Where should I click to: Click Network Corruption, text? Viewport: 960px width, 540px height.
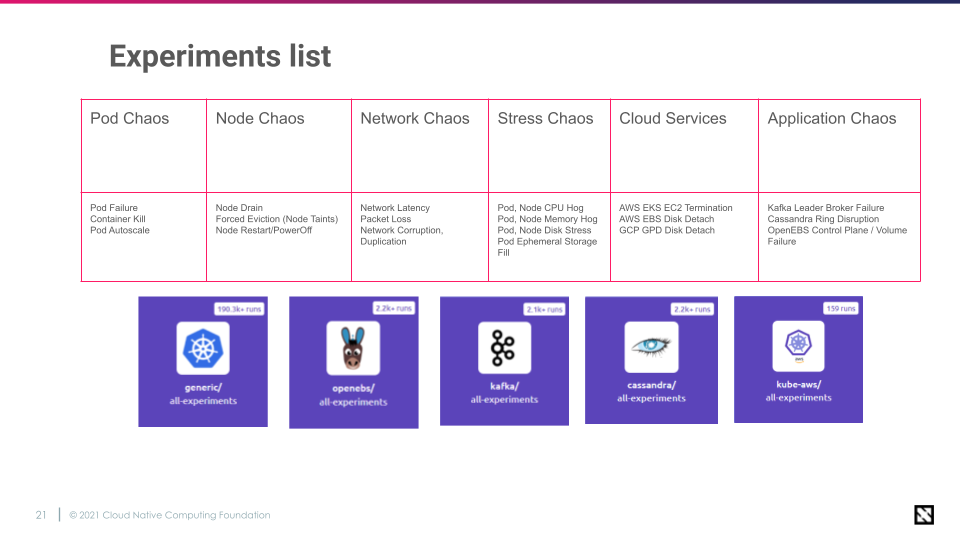click(402, 230)
